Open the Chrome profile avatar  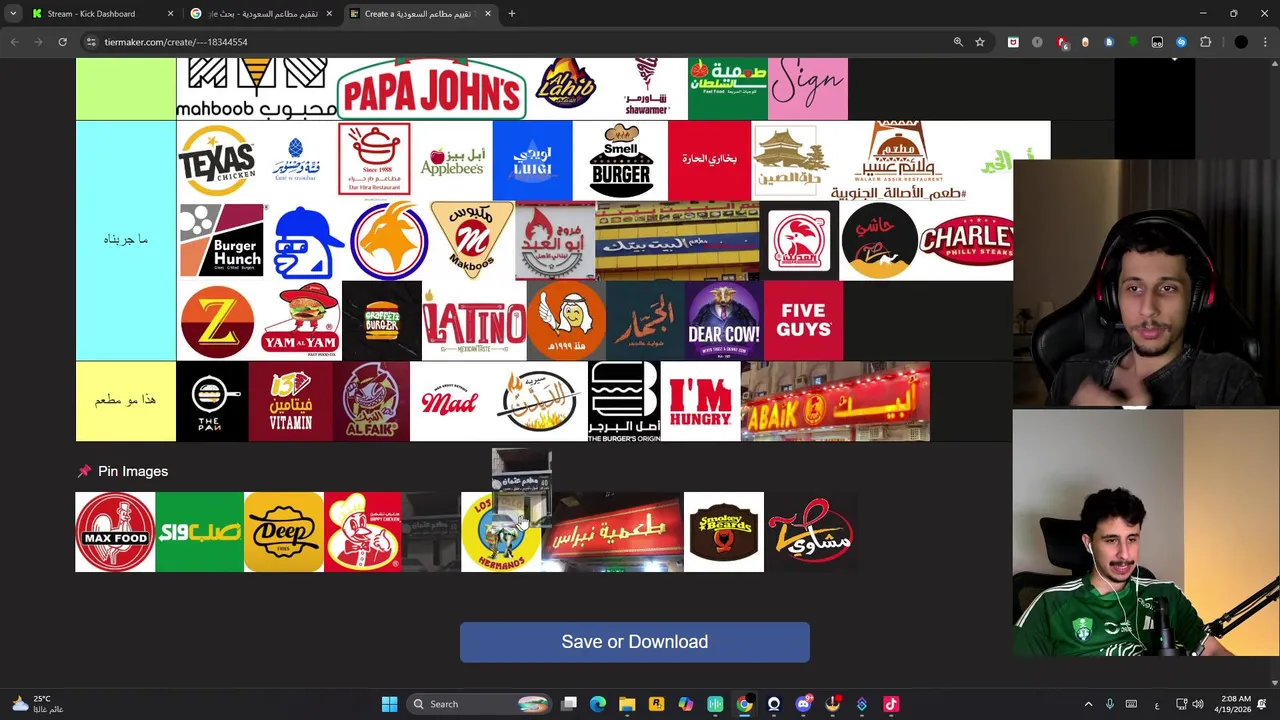tap(1241, 42)
